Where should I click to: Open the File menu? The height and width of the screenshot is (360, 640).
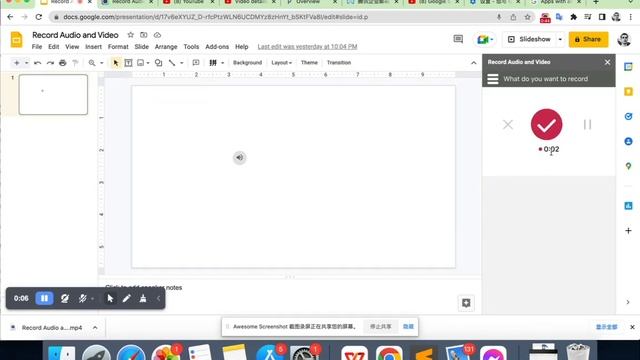click(37, 47)
